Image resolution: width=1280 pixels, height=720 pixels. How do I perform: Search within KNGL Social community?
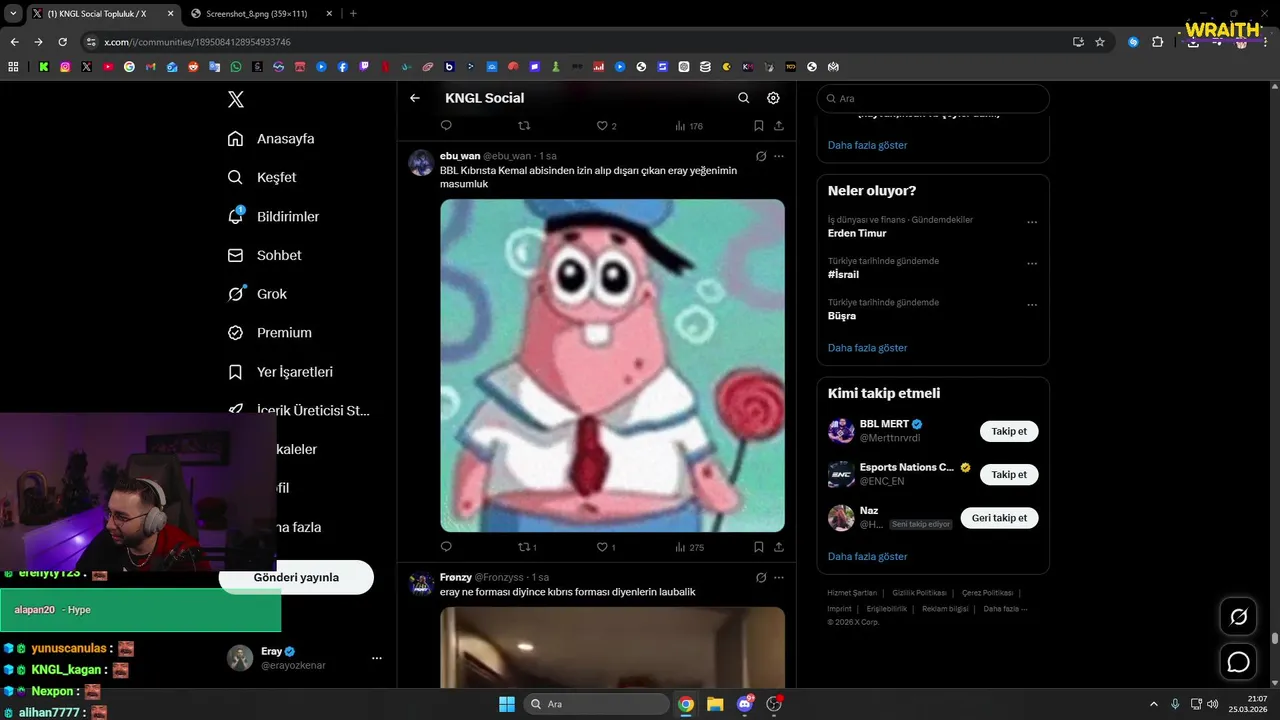743,98
